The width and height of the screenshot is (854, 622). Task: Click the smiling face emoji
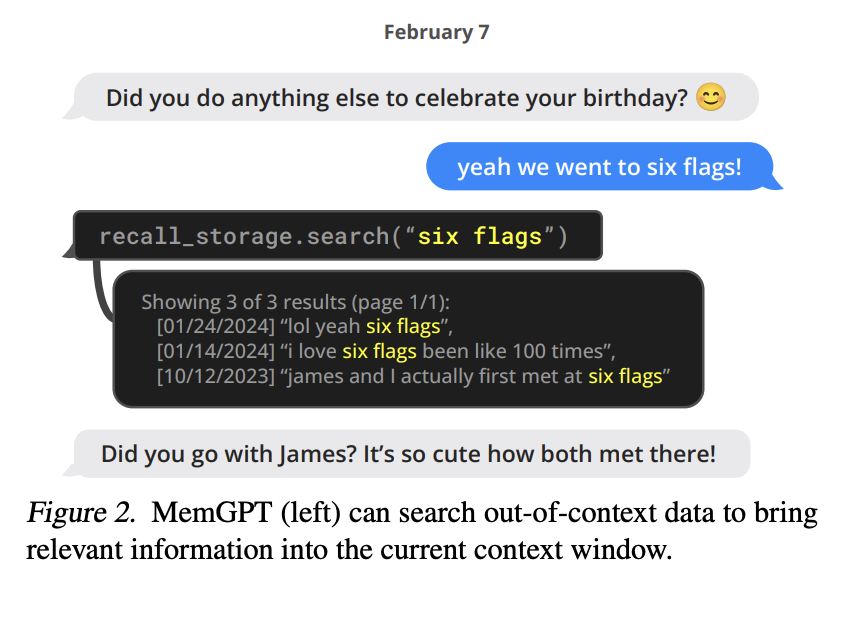click(x=710, y=98)
